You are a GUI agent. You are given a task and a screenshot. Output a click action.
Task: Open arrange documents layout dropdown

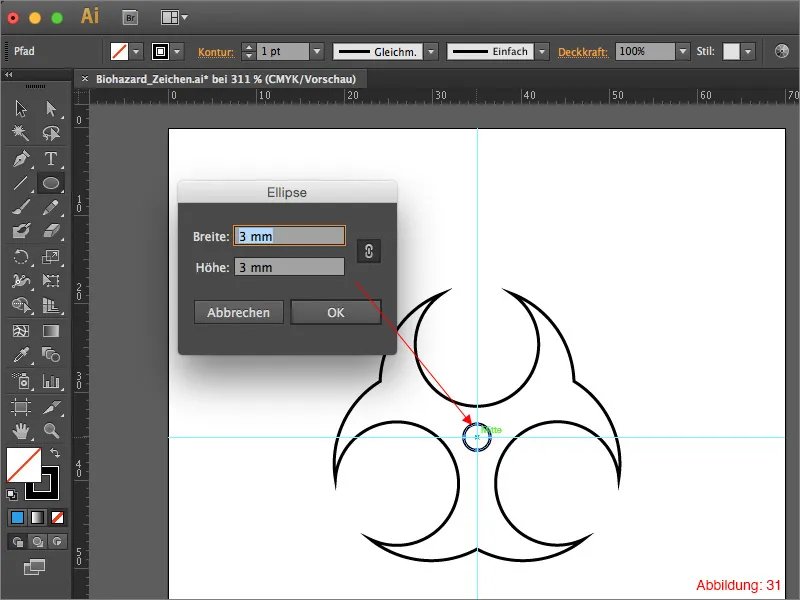tap(174, 18)
